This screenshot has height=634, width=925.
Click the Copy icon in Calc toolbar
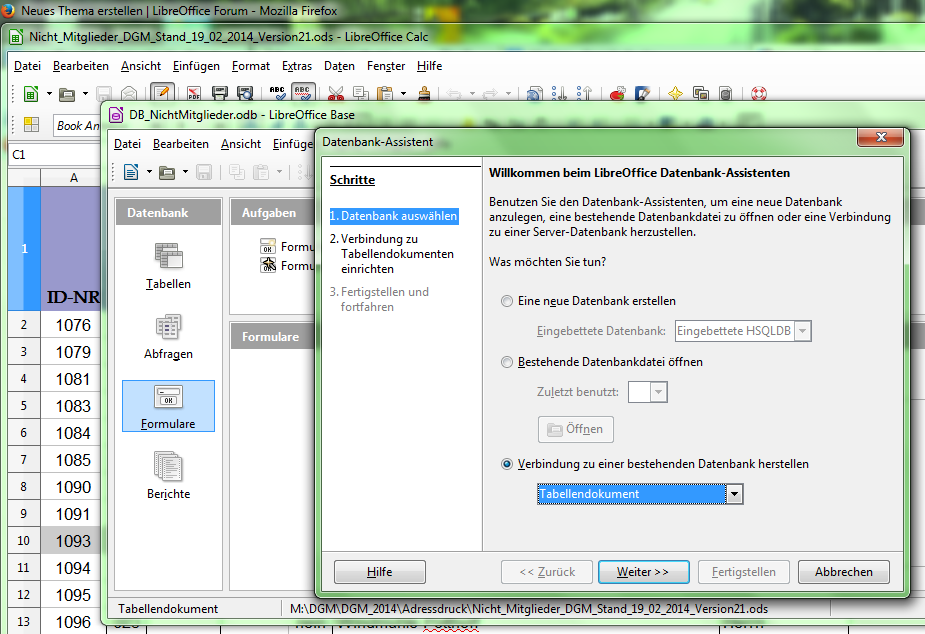click(360, 94)
